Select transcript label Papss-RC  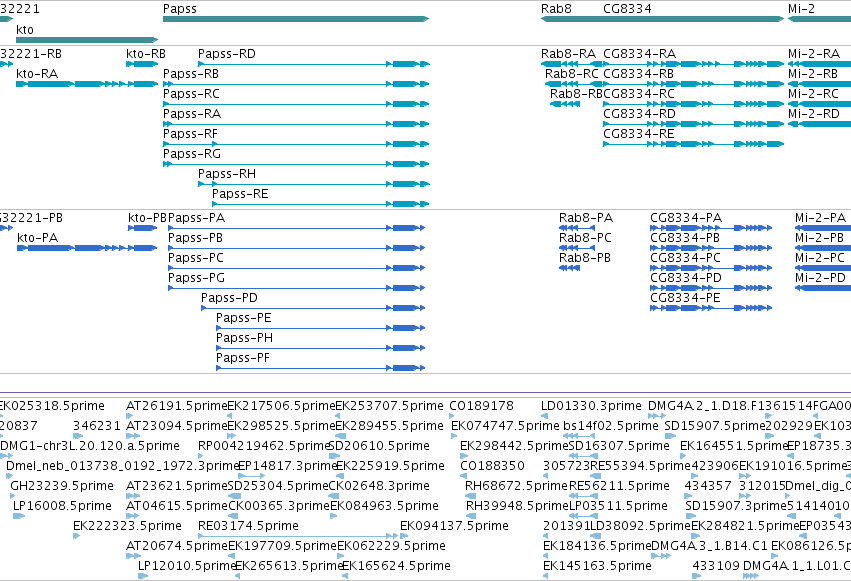click(192, 94)
